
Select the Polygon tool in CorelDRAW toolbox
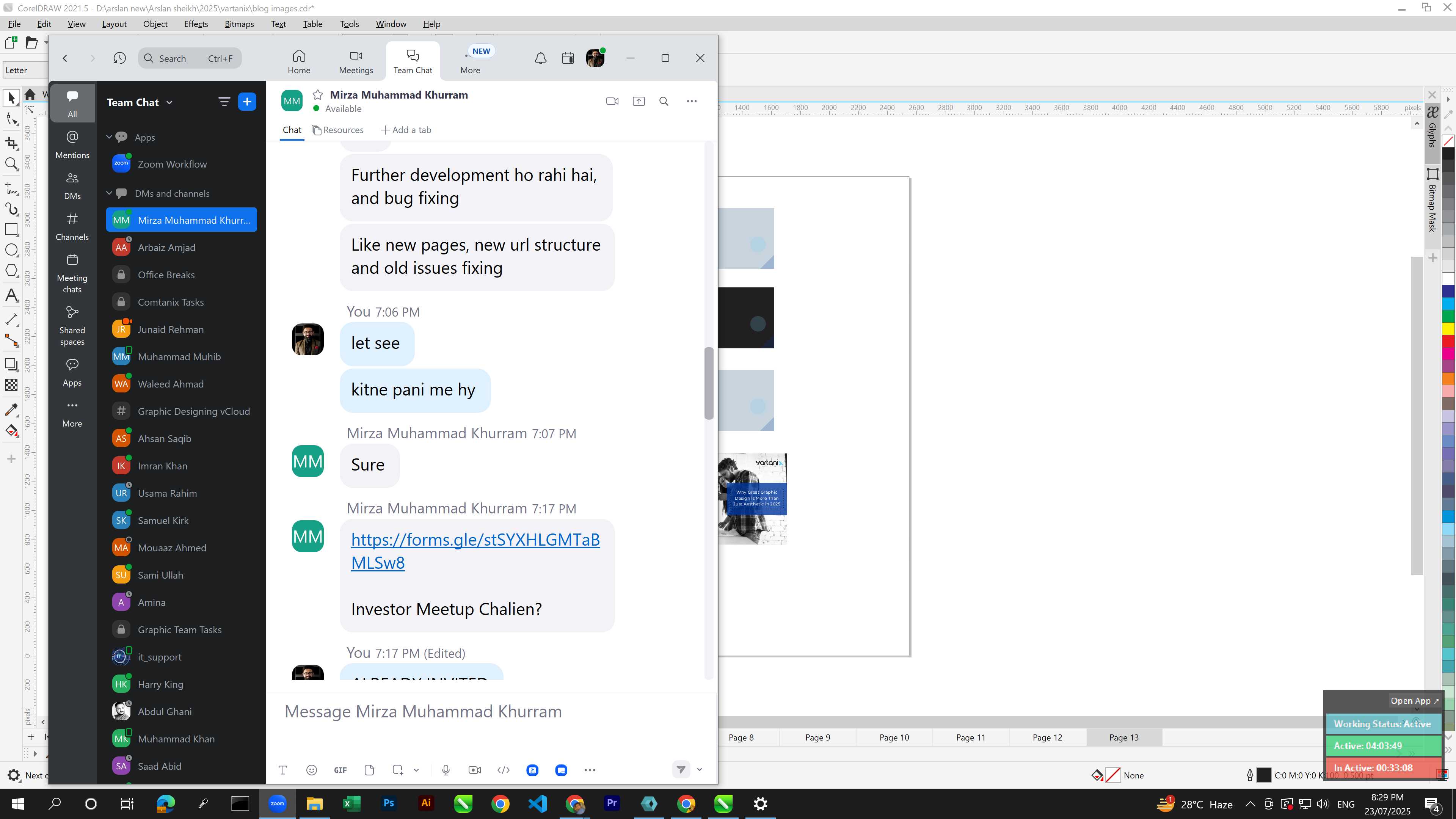[11, 270]
